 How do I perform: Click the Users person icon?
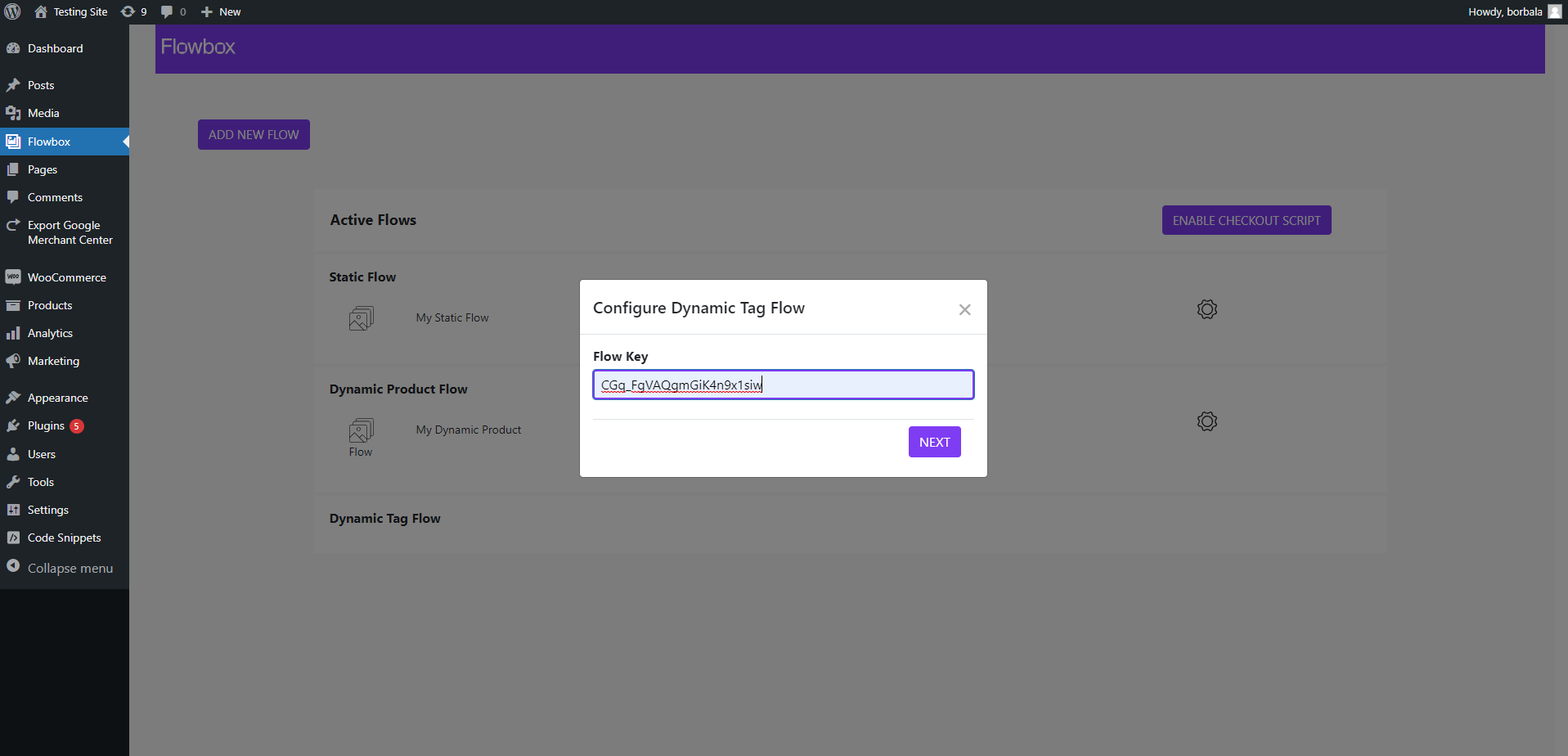coord(13,454)
